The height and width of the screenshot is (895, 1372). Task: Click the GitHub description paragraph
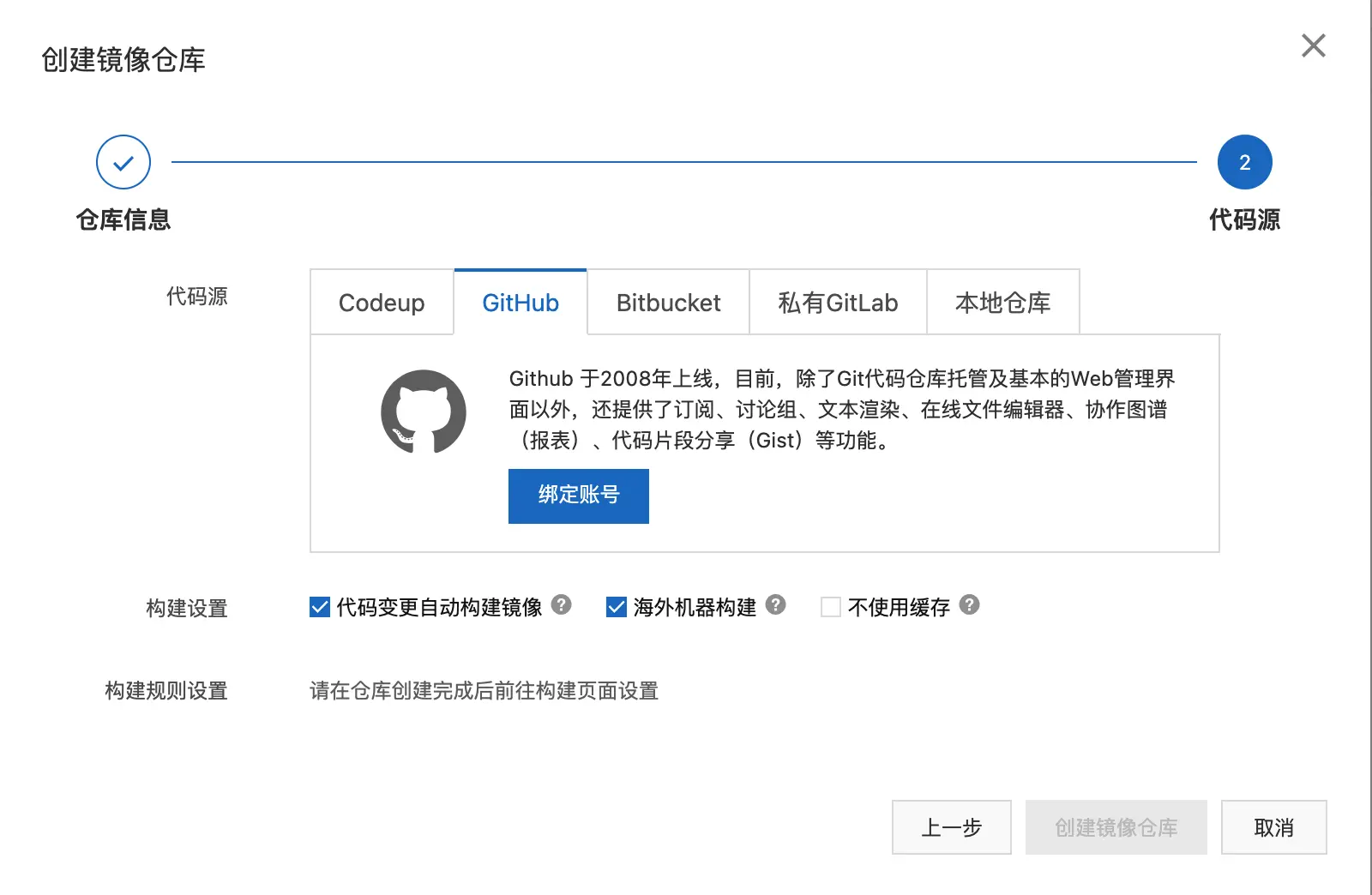coord(842,410)
